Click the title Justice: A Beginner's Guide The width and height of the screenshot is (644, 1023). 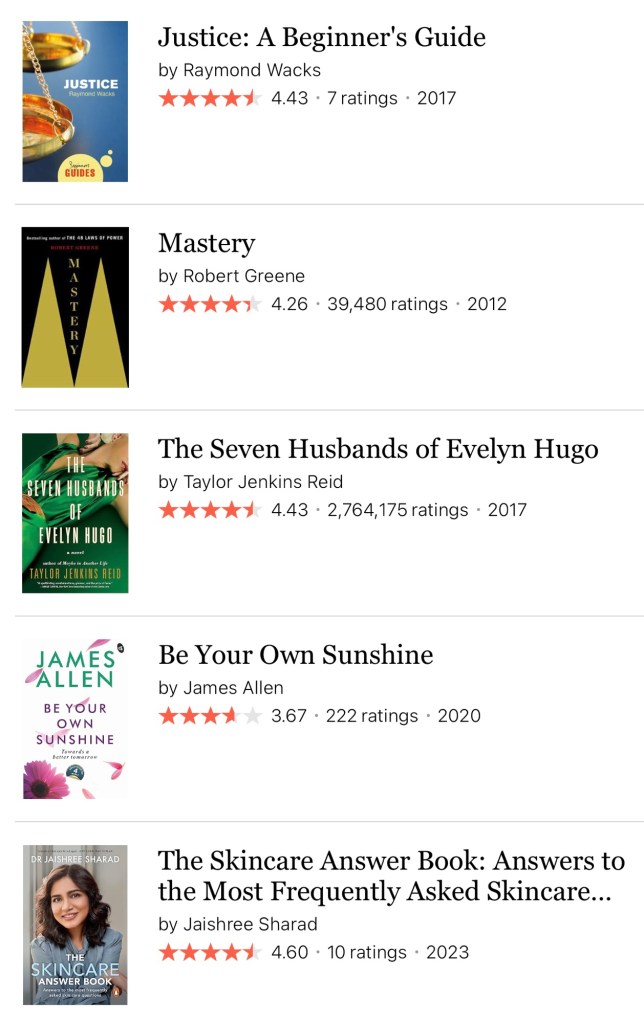click(x=321, y=38)
